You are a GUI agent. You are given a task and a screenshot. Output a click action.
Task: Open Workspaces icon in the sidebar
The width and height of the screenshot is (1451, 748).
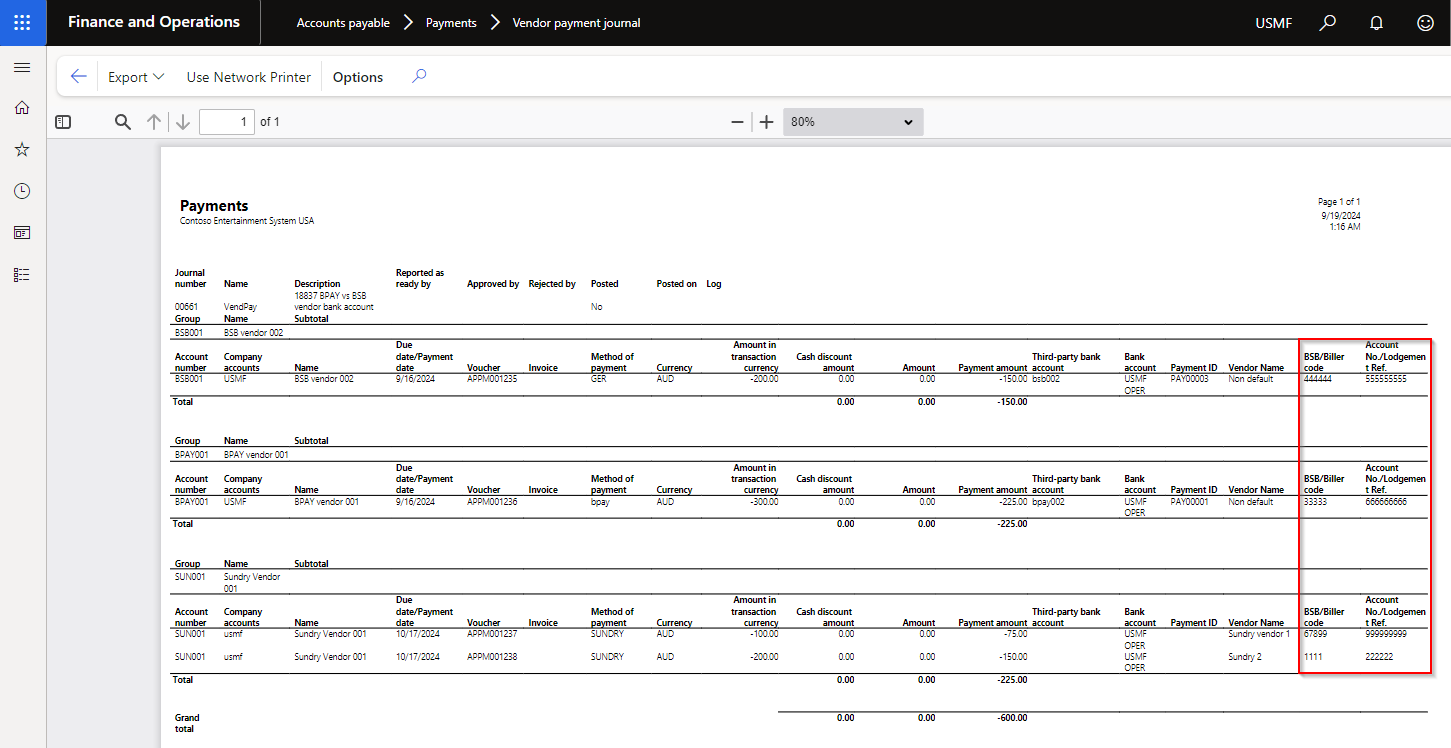click(22, 233)
